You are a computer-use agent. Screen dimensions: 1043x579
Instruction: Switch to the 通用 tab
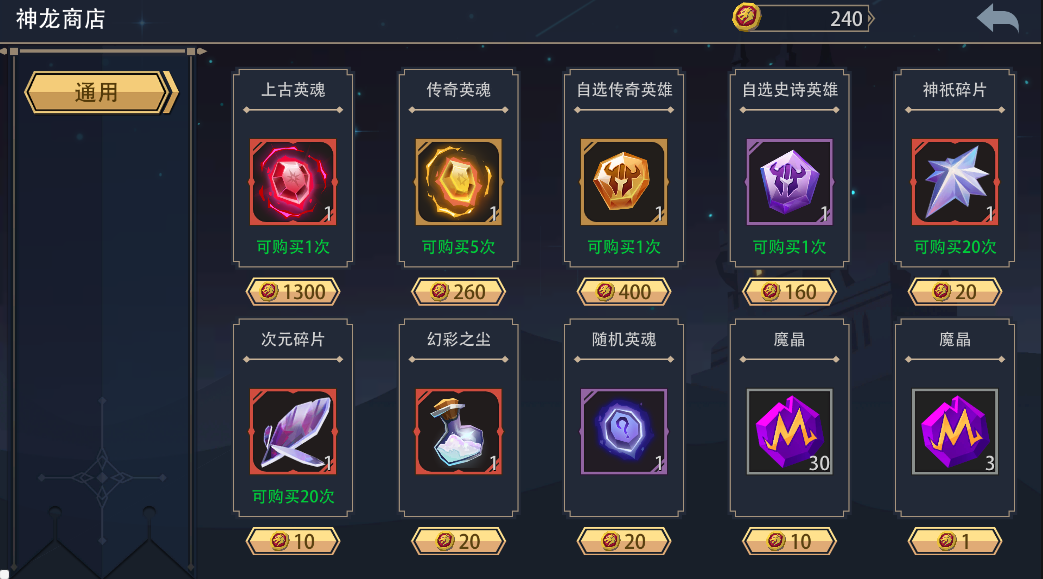pyautogui.click(x=101, y=92)
